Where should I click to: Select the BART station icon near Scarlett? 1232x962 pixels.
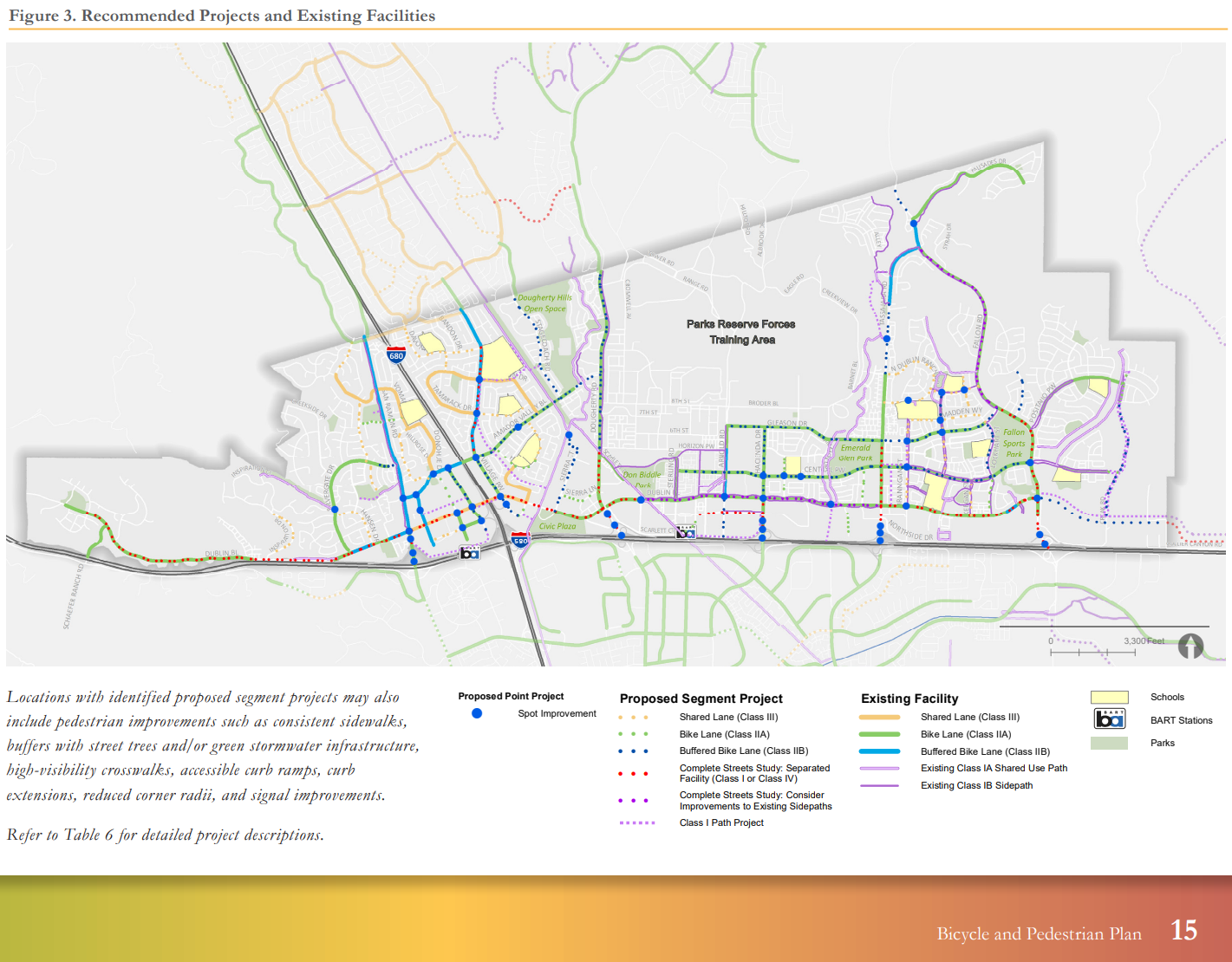[685, 532]
